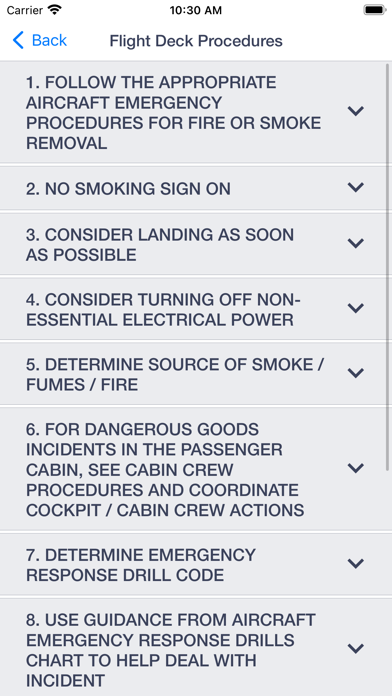Viewport: 392px width, 696px height.
Task: Select step 5 Determine Source text
Action: pyautogui.click(x=175, y=374)
